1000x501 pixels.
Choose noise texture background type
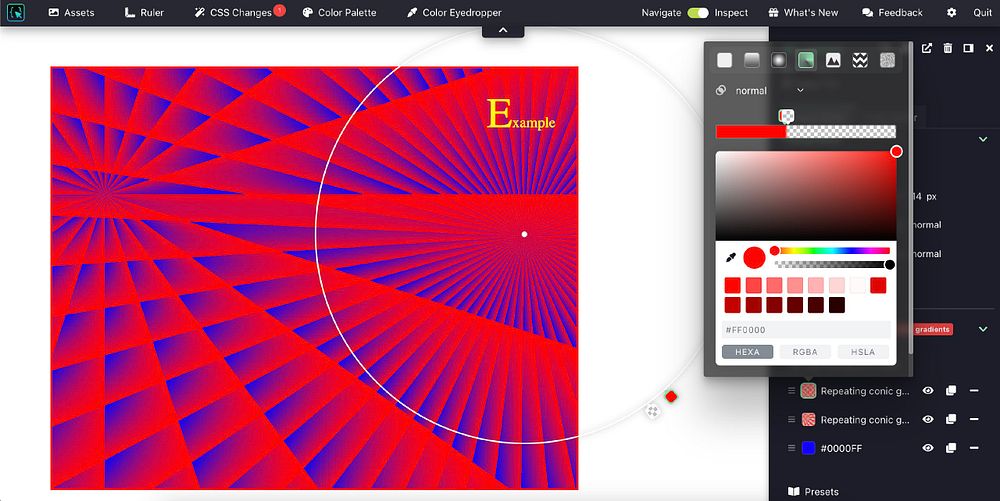[x=887, y=60]
